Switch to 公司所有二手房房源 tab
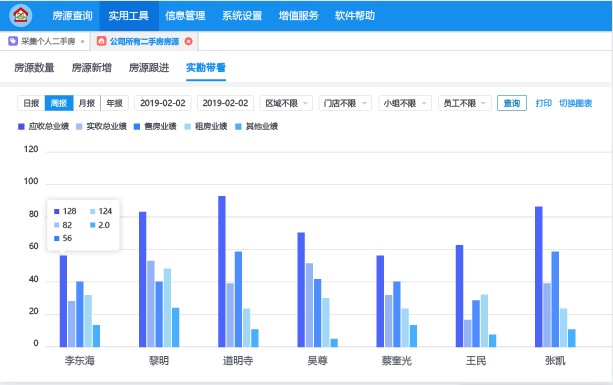613x385 pixels. (144, 41)
